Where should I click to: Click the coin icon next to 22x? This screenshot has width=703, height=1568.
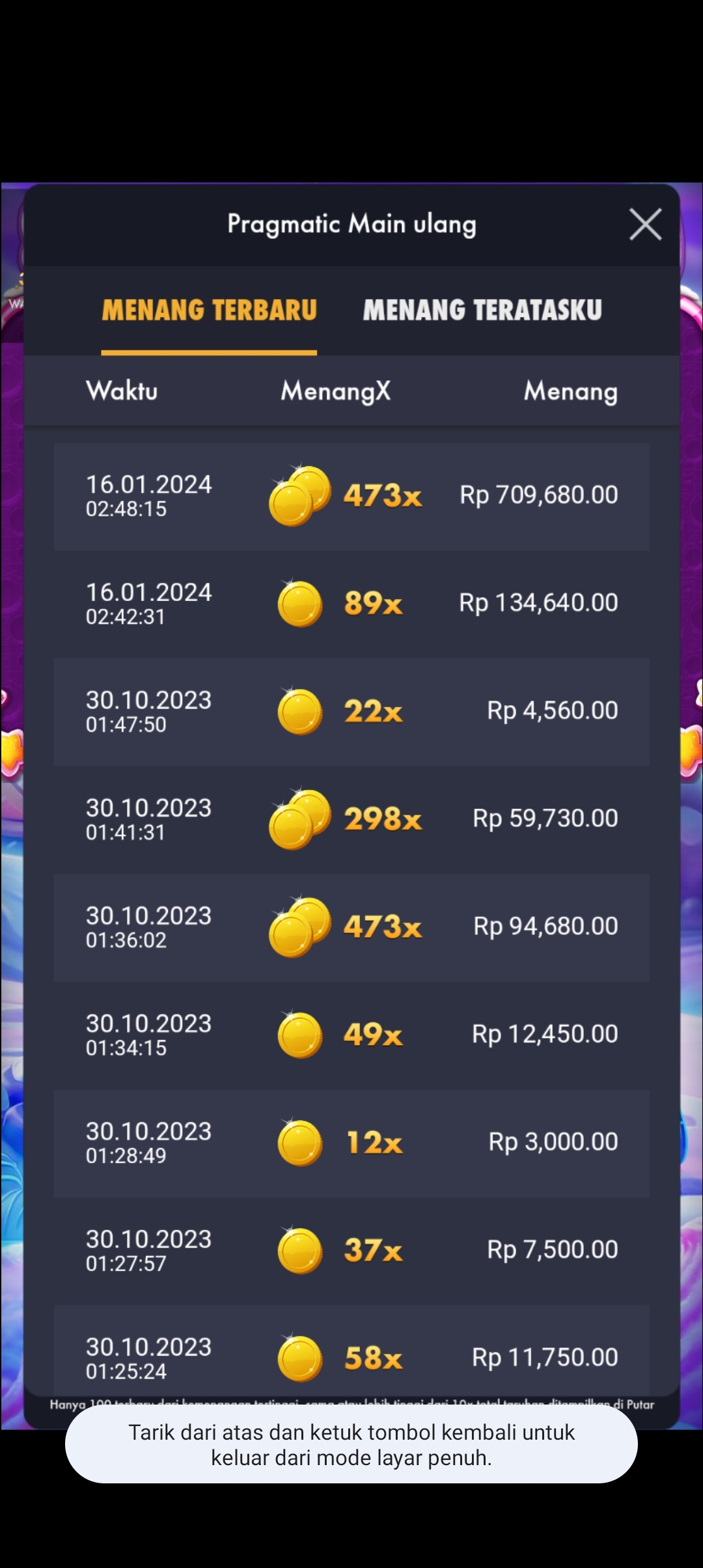300,712
